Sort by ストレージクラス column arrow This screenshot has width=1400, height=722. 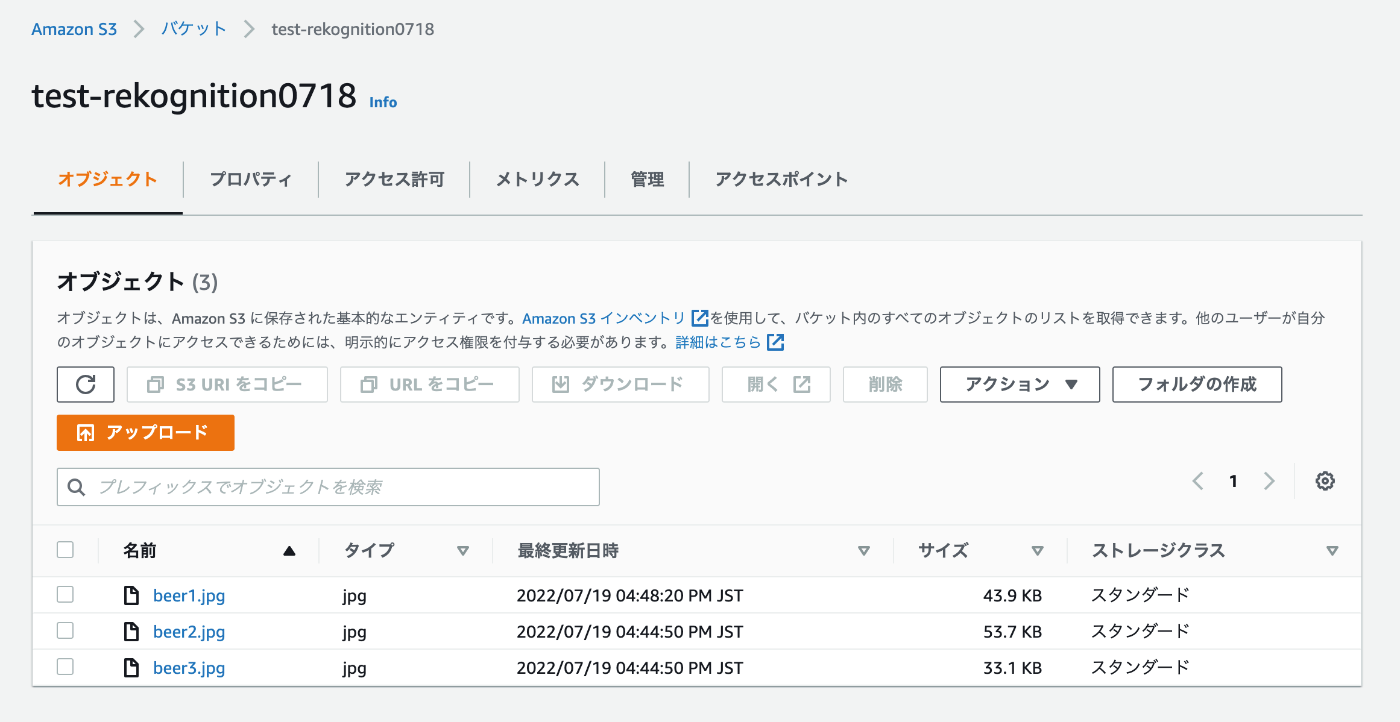point(1332,551)
